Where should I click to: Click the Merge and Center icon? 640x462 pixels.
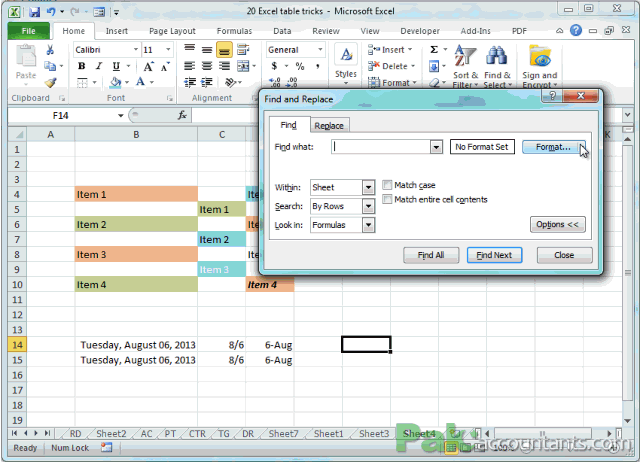coord(243,66)
